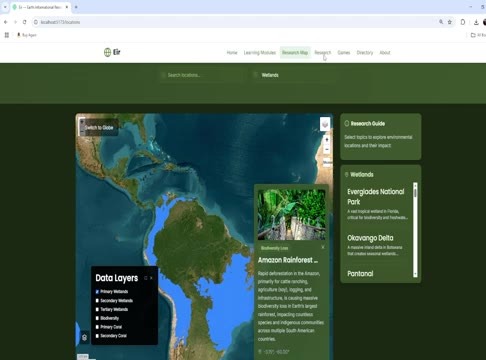Open the bookmark beside the apps grid
The image size is (486, 360).
[x=27, y=35]
